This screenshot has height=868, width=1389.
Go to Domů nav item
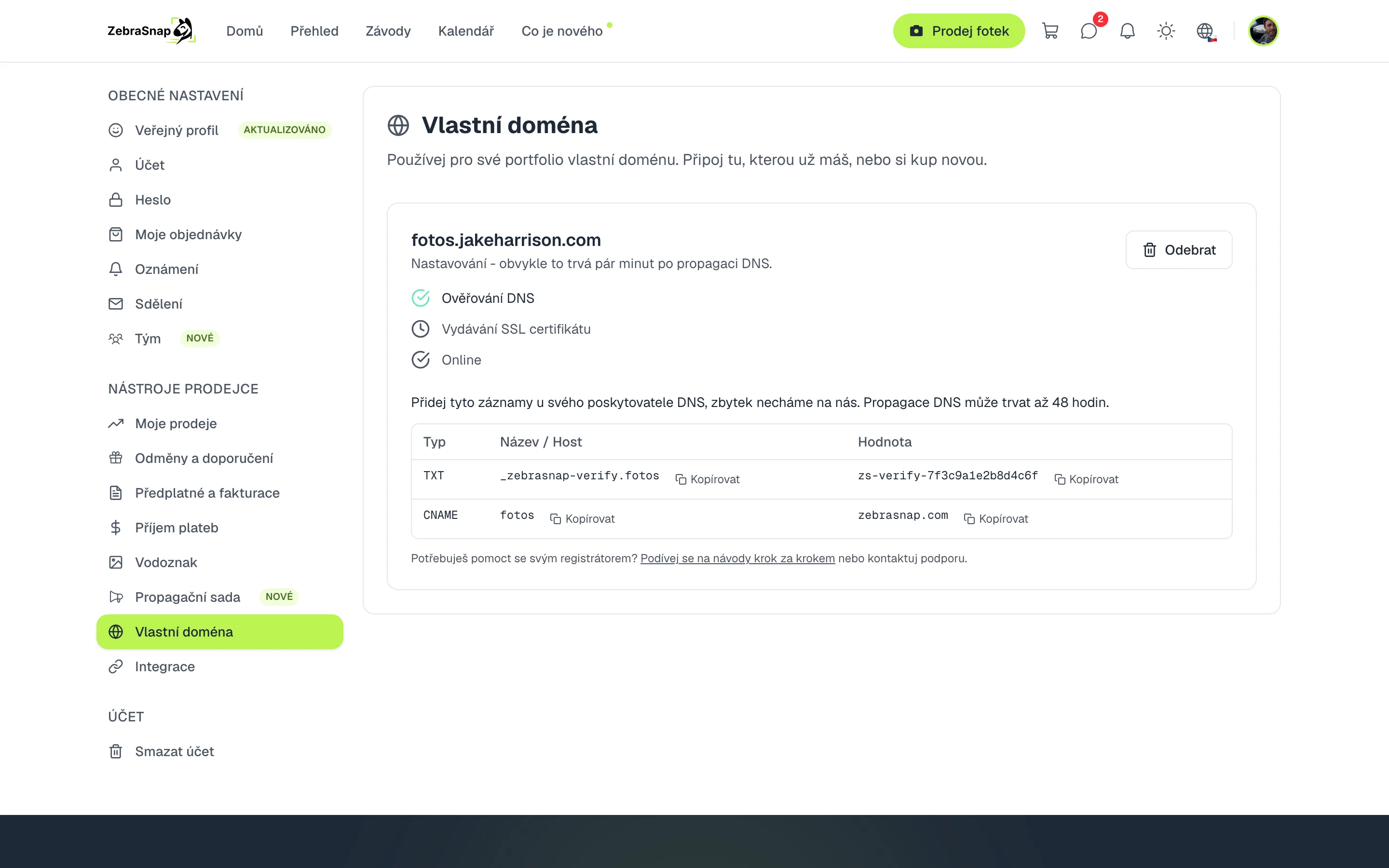pyautogui.click(x=245, y=31)
